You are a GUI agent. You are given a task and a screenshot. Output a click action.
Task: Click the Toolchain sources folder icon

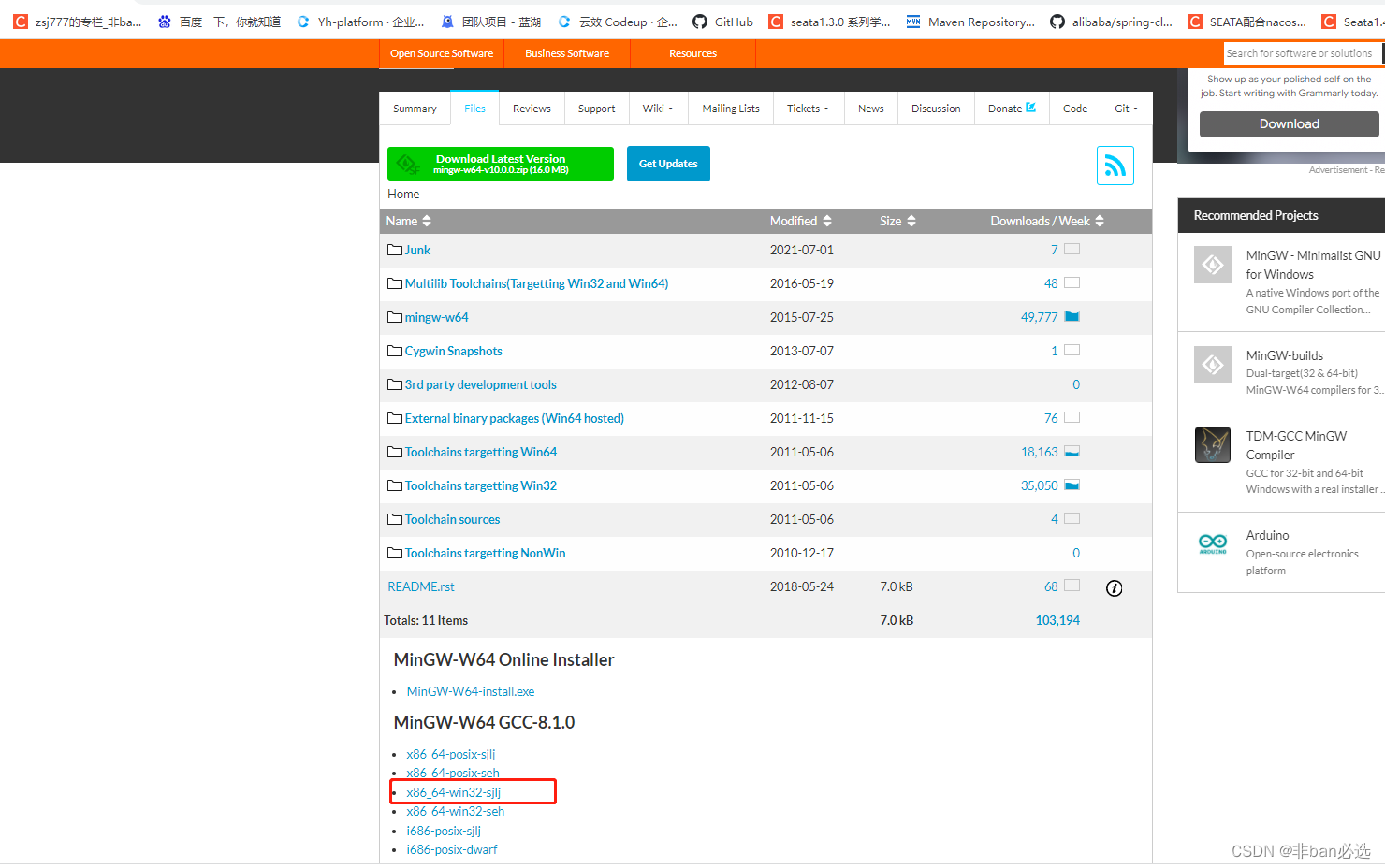395,519
